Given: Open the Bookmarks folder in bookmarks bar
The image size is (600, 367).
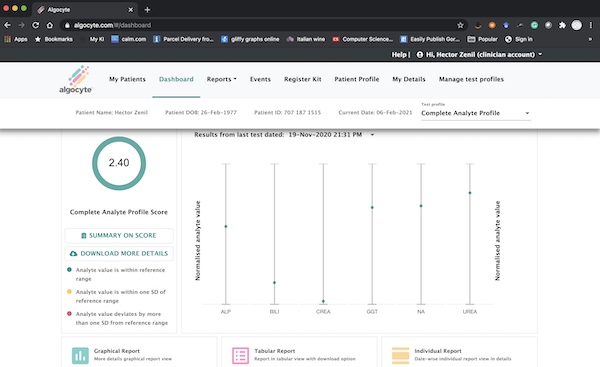Looking at the screenshot, I should click(x=54, y=39).
